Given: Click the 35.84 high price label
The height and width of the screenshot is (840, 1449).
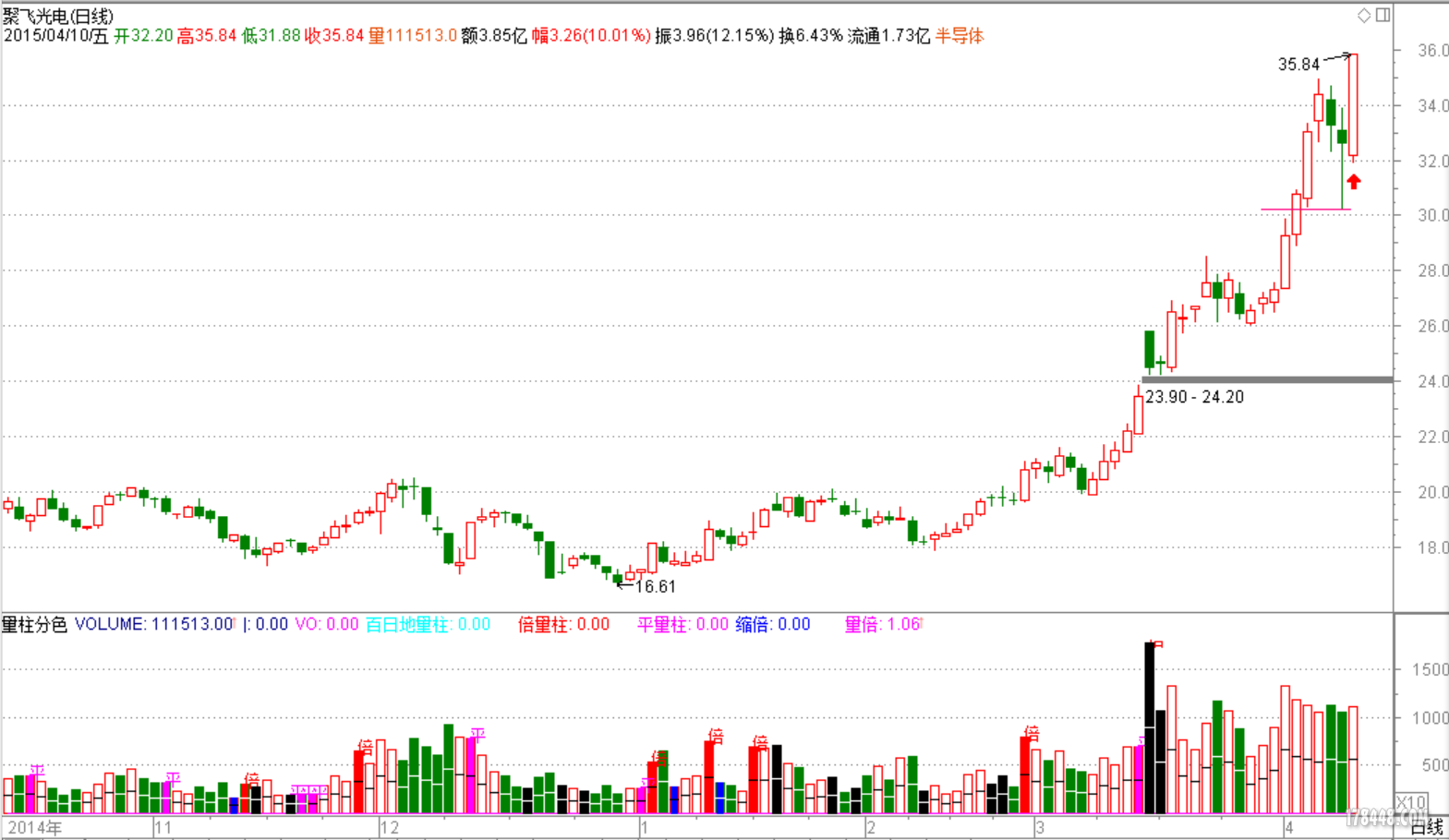Looking at the screenshot, I should click(x=1298, y=65).
